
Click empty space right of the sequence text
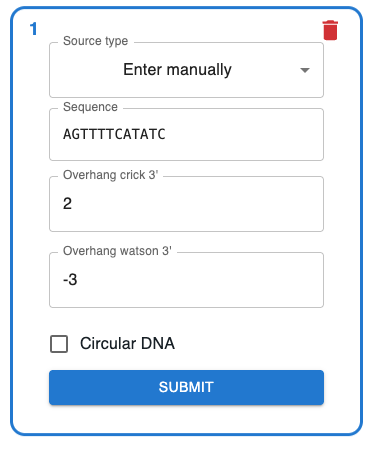point(243,134)
